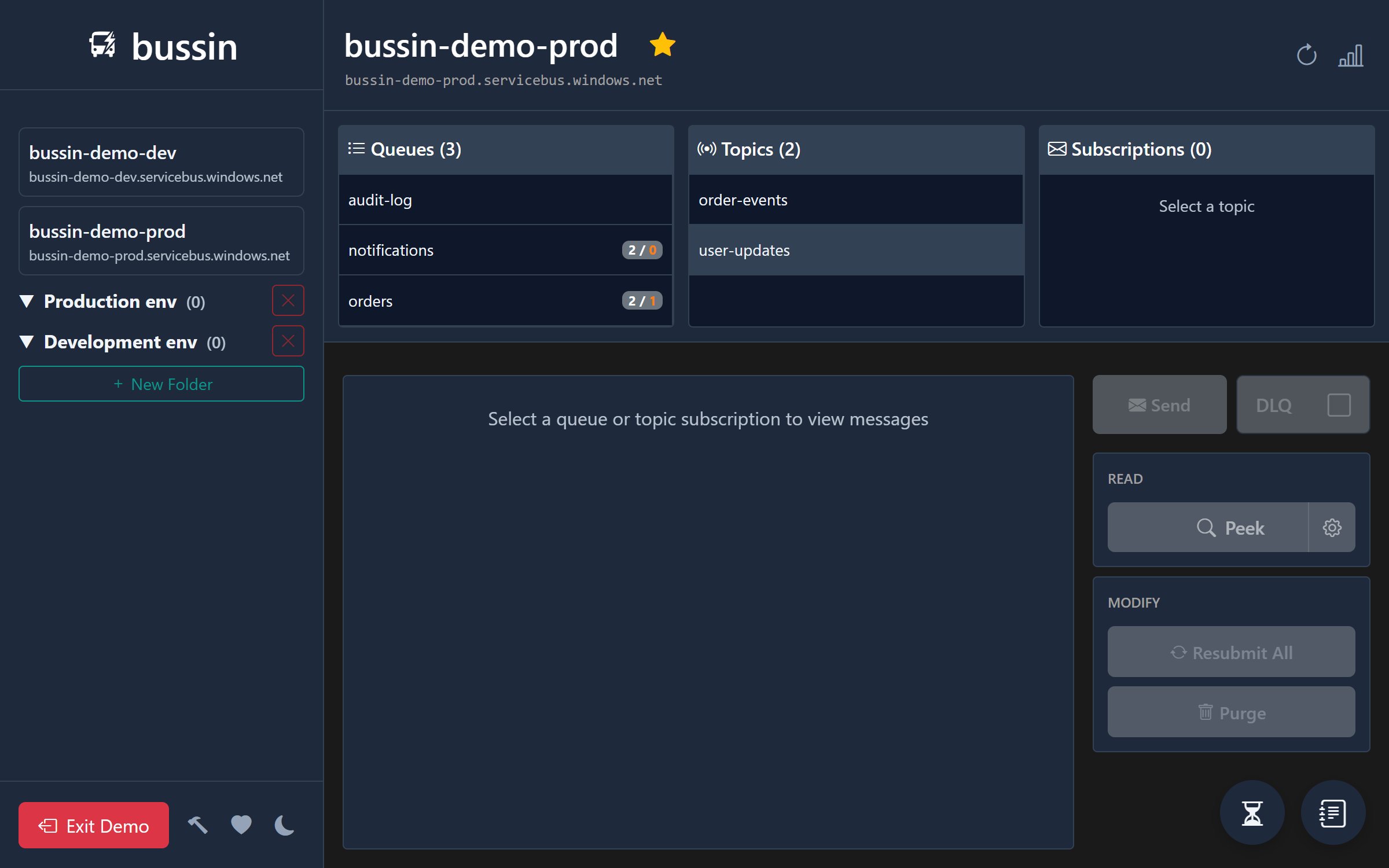Toggle the favorite star for bussin-demo-prod
The width and height of the screenshot is (1389, 868).
tap(662, 45)
